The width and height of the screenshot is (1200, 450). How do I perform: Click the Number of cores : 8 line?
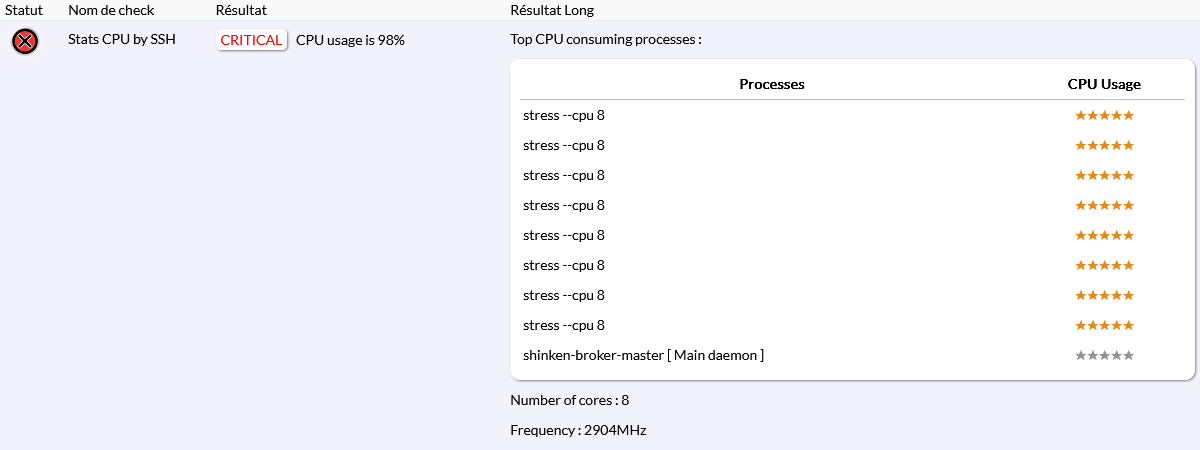tap(570, 400)
